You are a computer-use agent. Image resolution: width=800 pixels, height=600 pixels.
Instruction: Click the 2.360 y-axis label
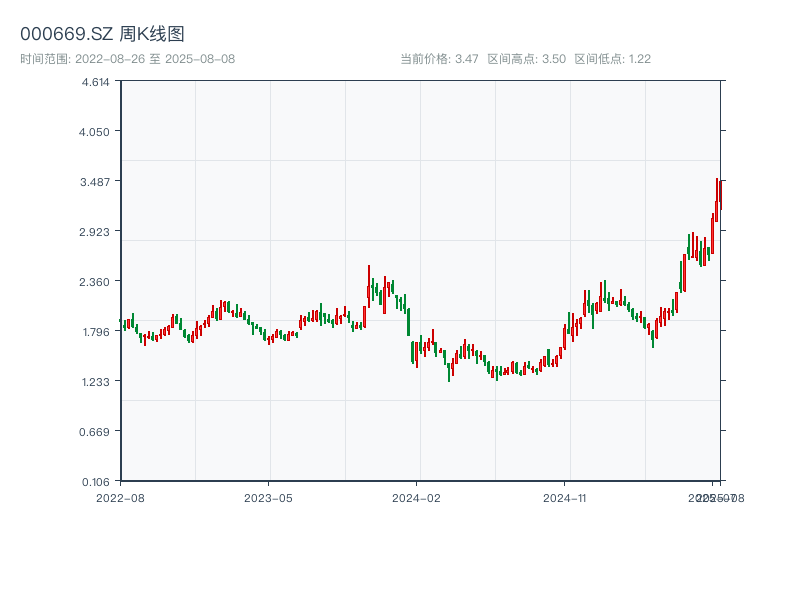tap(95, 281)
